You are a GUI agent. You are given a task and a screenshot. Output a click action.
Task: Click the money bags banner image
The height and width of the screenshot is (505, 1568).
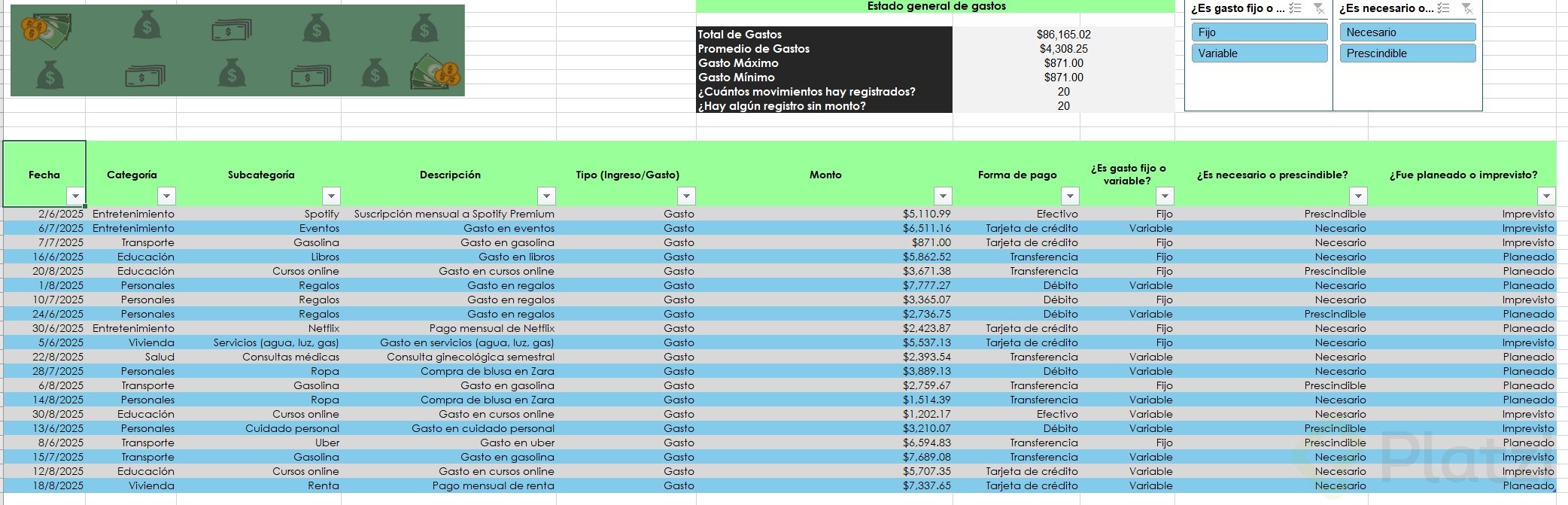click(237, 50)
